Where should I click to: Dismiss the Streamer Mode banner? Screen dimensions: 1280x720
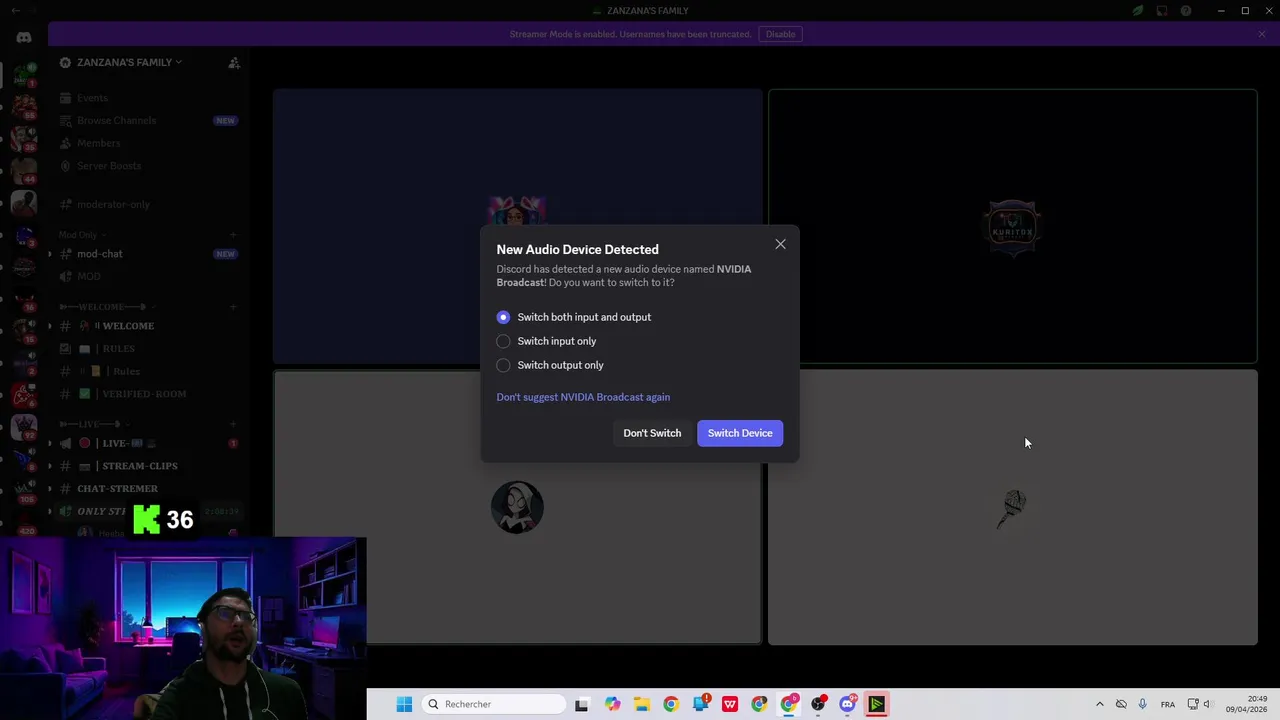coord(1262,34)
